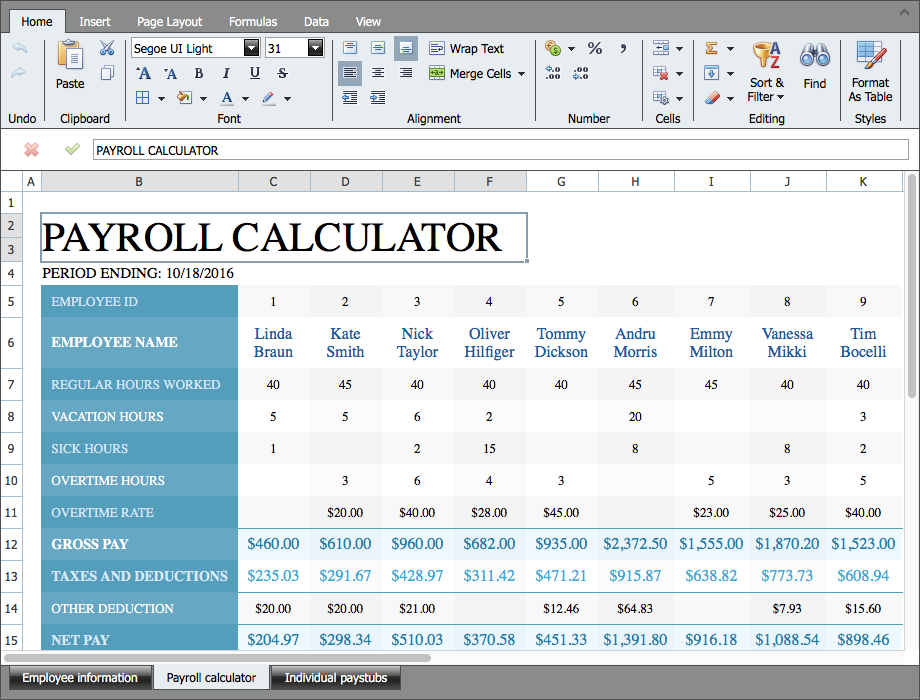The width and height of the screenshot is (920, 700).
Task: Click the Format As Table icon
Action: (870, 58)
